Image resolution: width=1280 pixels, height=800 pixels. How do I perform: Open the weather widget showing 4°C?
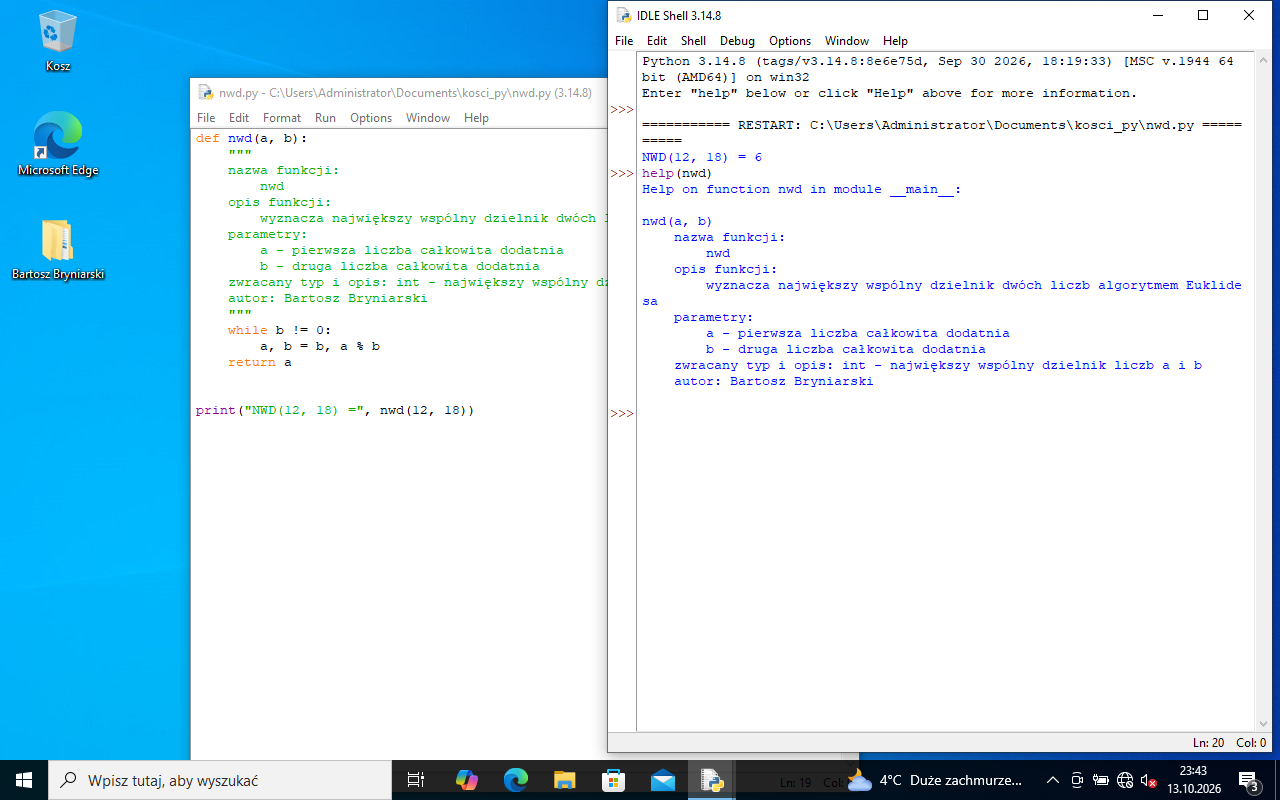point(934,780)
